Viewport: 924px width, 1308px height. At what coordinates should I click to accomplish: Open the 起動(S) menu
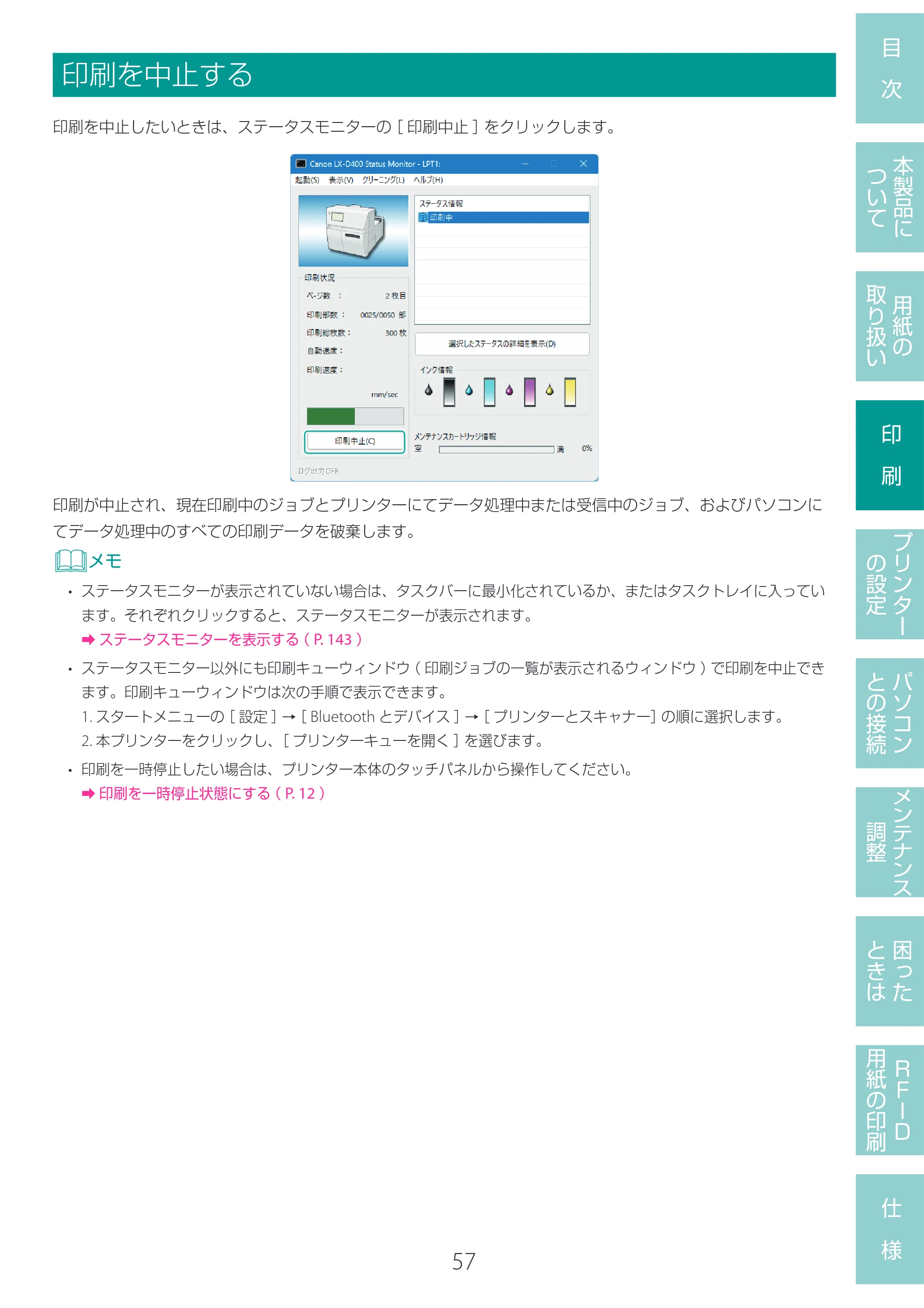[x=307, y=180]
